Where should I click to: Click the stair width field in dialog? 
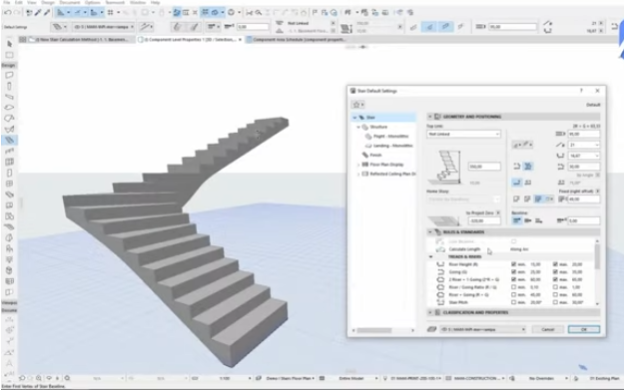click(x=584, y=134)
